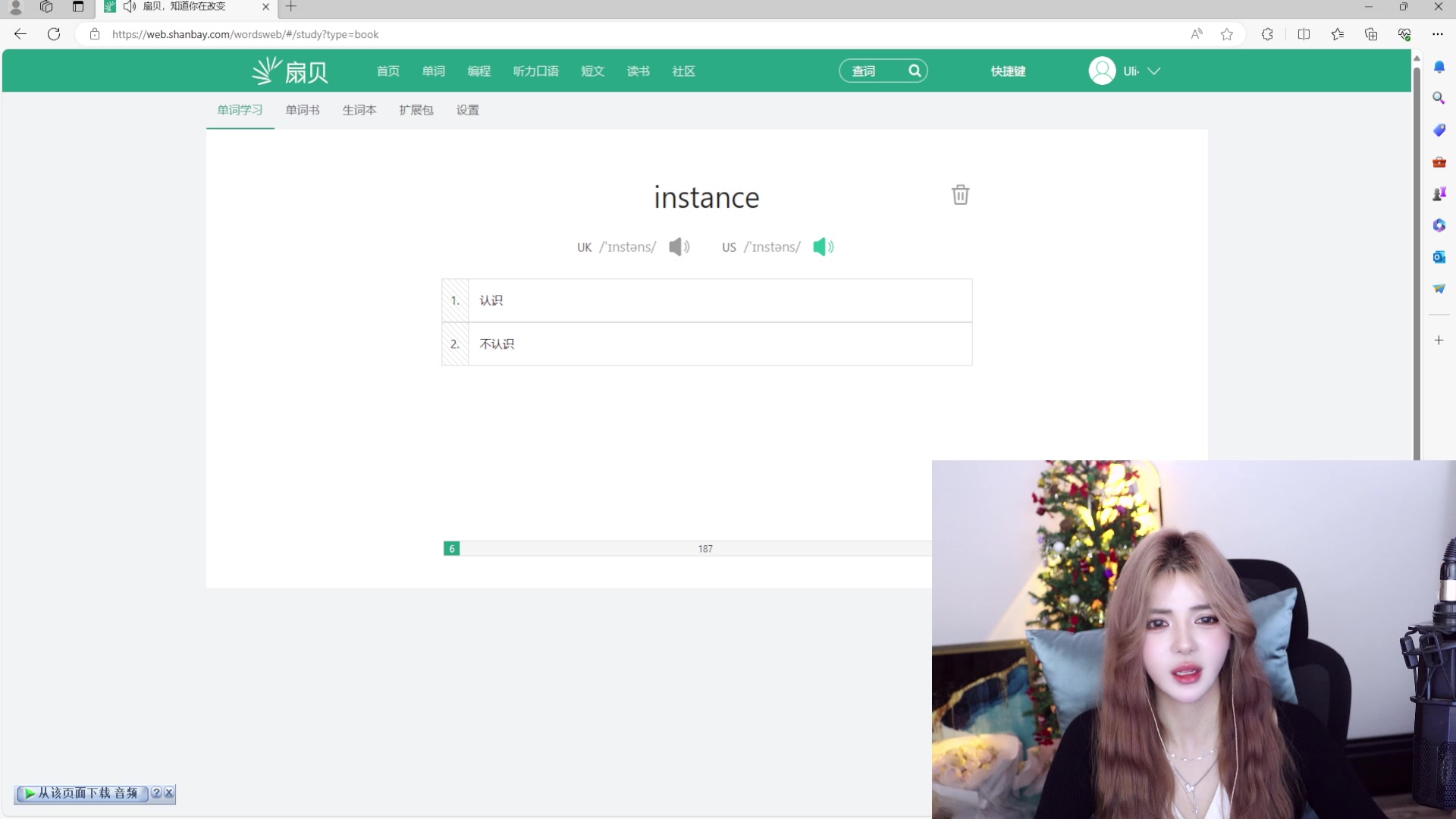Add a new sidebar app

[1439, 340]
